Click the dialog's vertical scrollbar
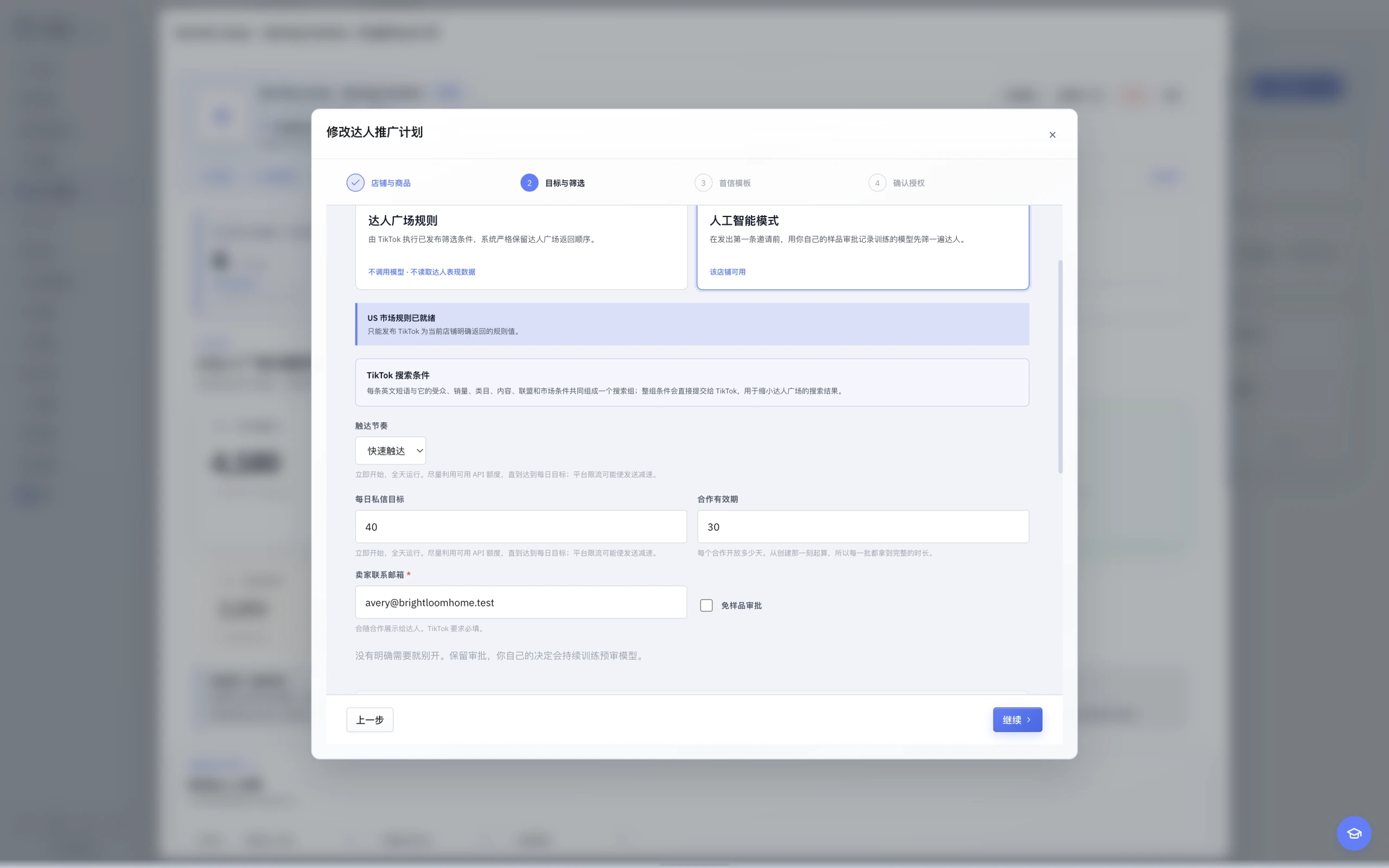This screenshot has height=868, width=1389. tap(1060, 367)
